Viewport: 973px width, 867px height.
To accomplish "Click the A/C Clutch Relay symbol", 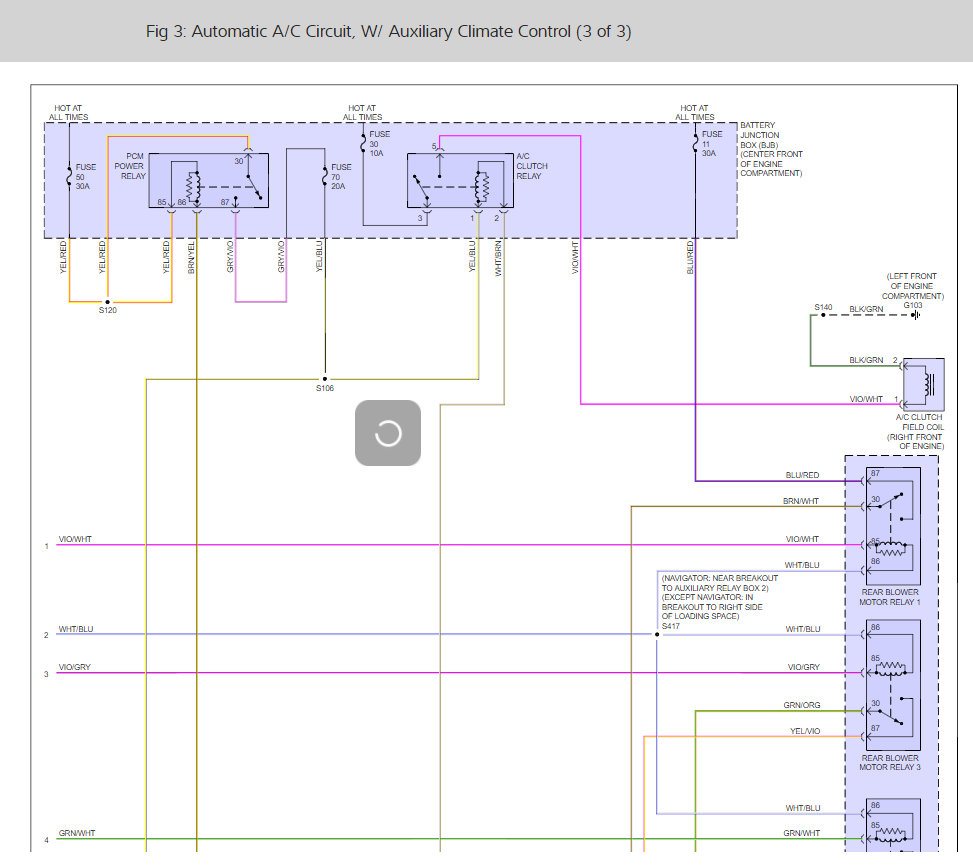I will point(462,182).
